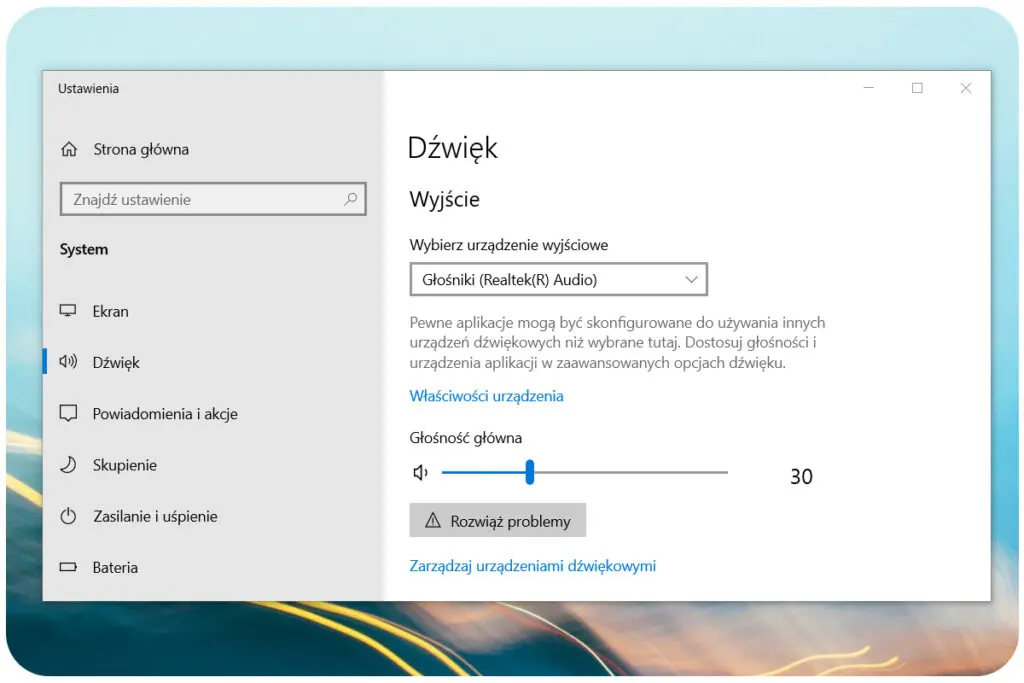Click the magnifier icon in search box

click(350, 199)
